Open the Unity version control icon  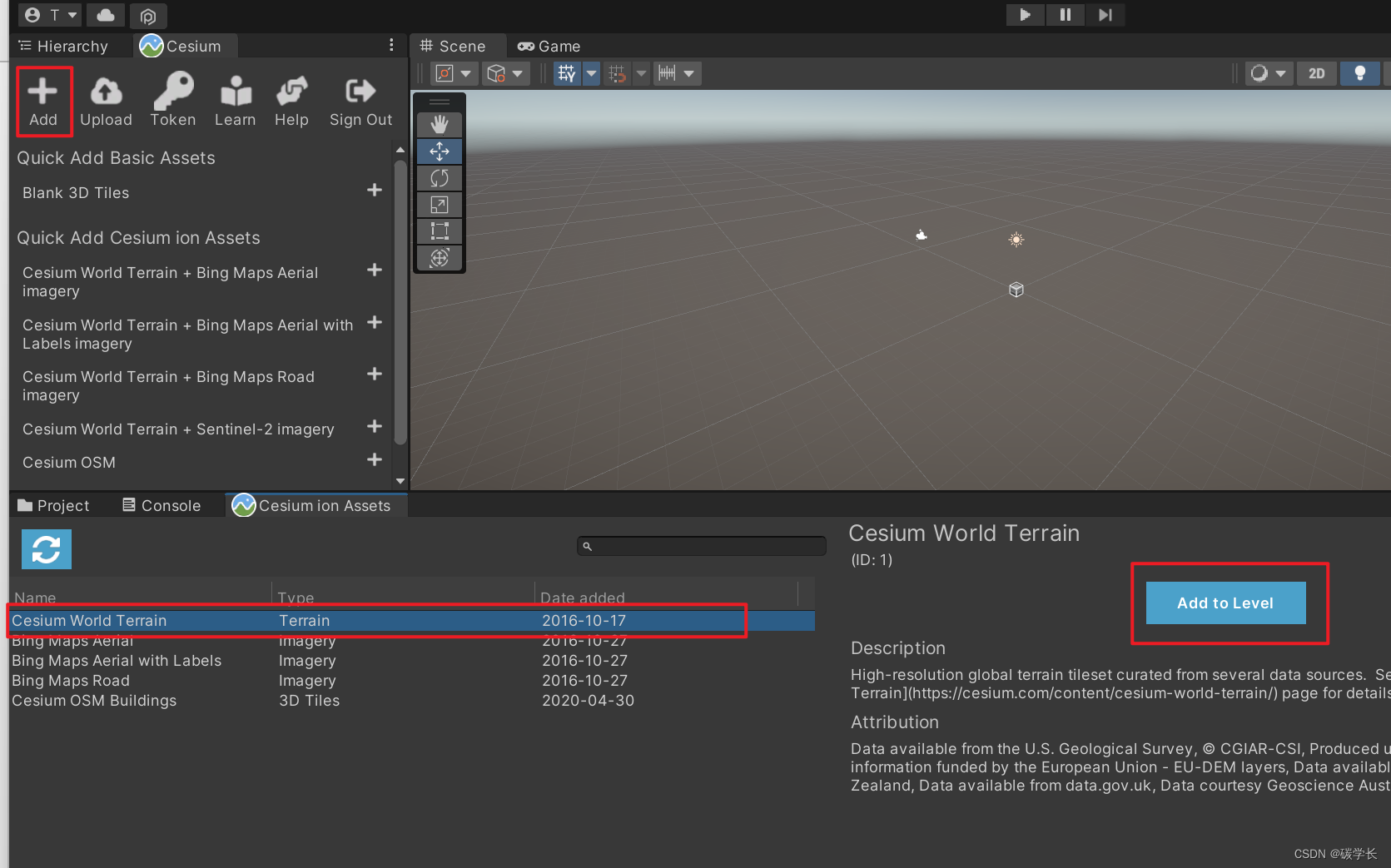148,16
